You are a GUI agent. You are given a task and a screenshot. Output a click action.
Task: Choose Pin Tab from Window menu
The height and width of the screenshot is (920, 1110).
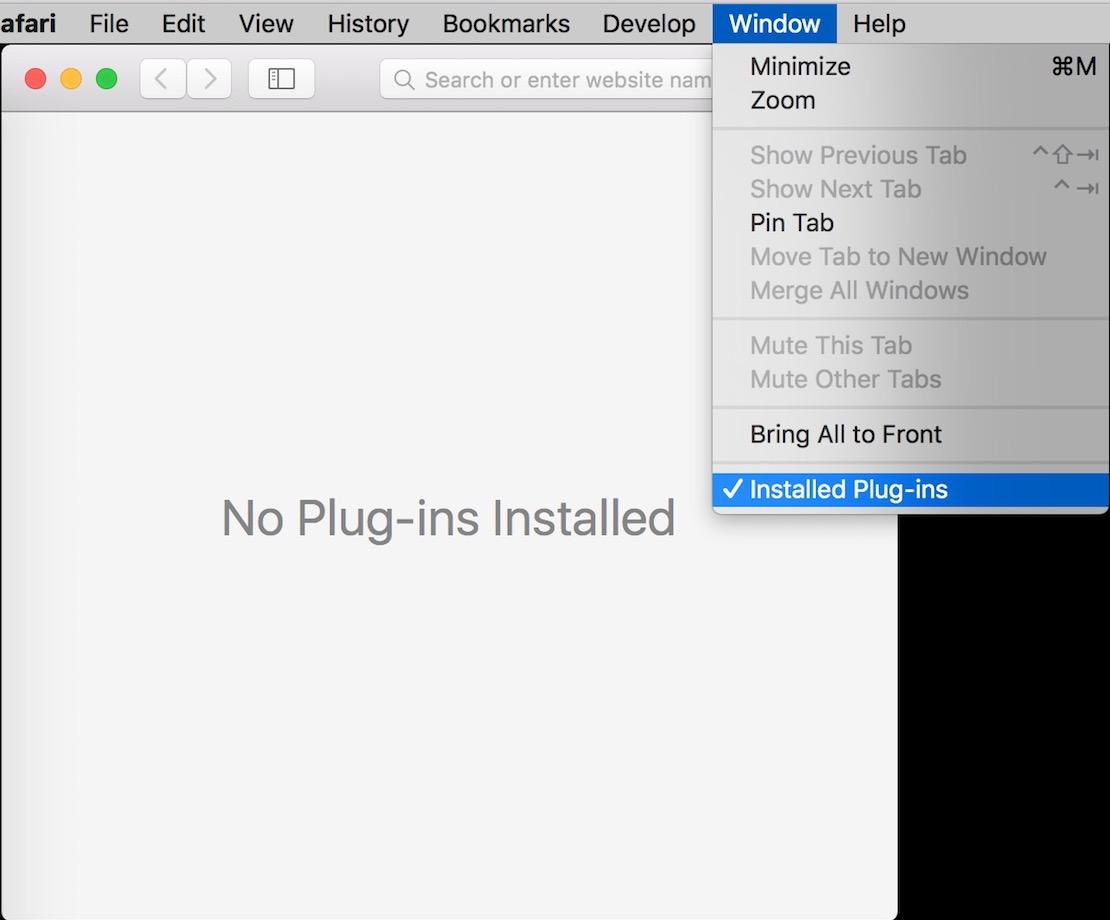(x=791, y=223)
